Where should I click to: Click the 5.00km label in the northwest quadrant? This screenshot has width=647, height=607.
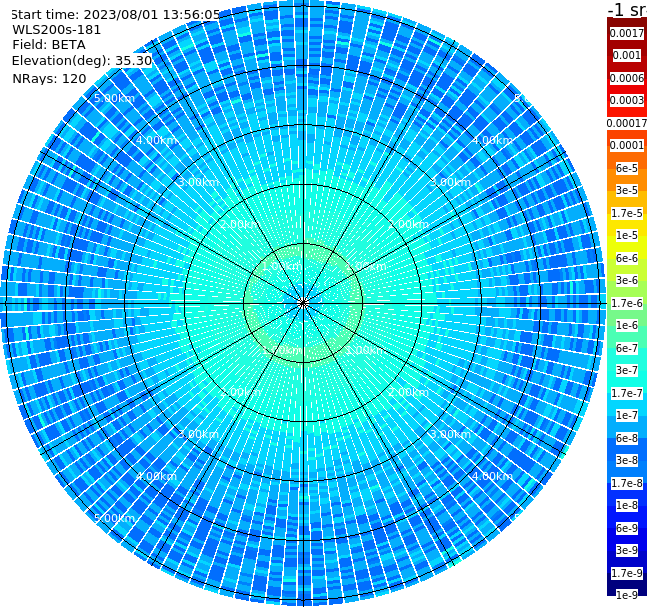tap(114, 98)
